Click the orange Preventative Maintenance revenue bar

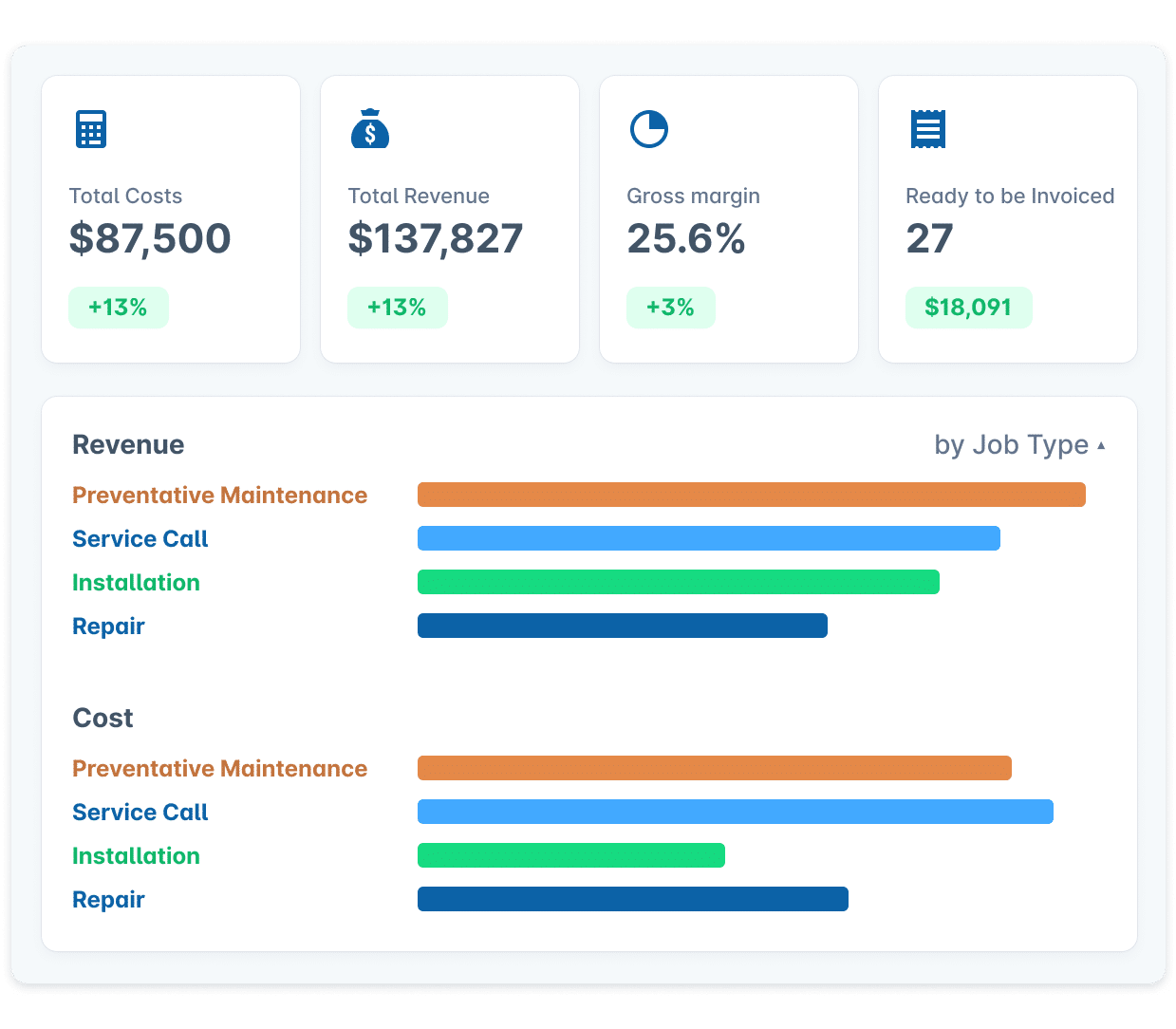coord(750,494)
